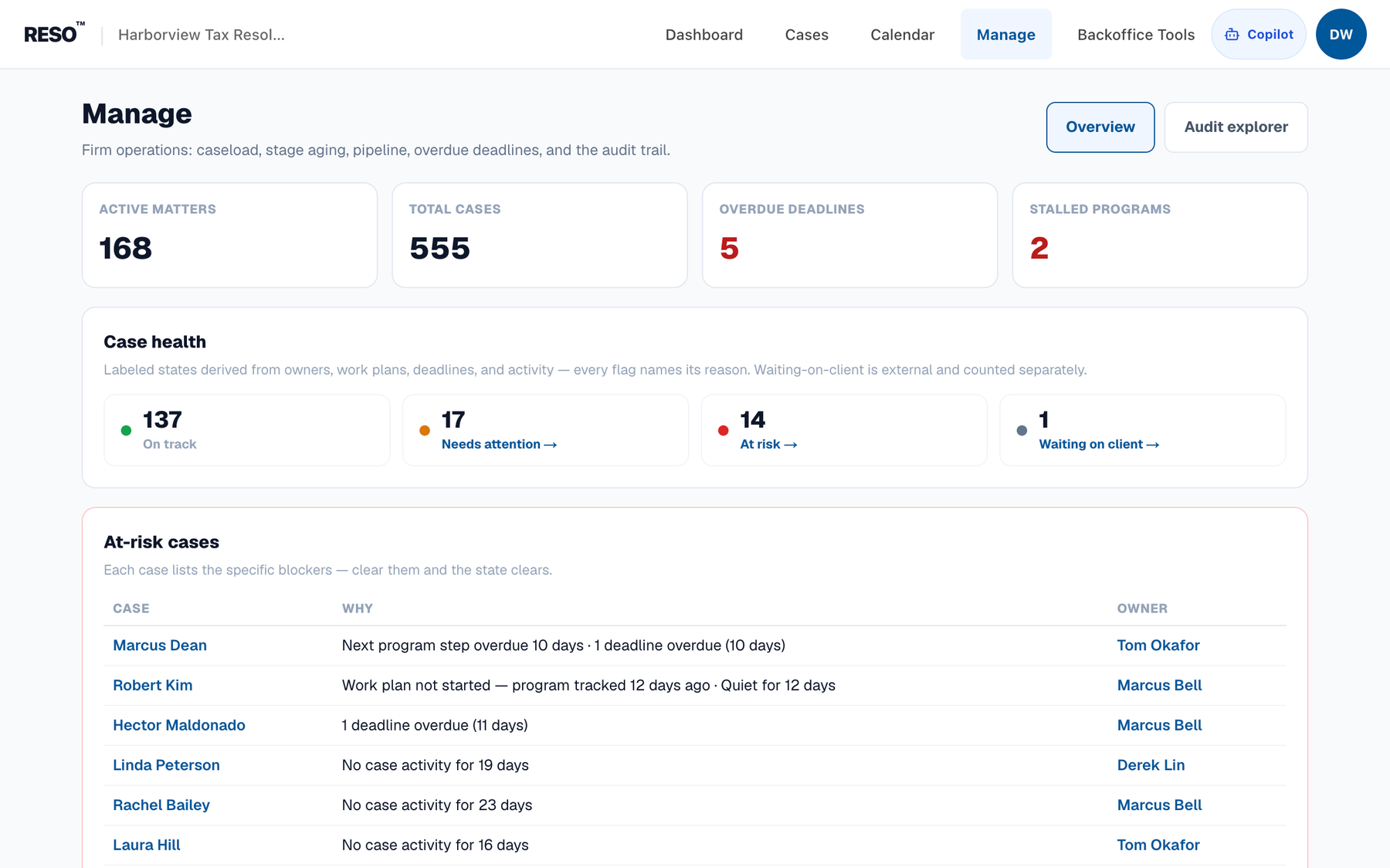The image size is (1390, 868).
Task: Switch to the Overview tab
Action: [1100, 127]
